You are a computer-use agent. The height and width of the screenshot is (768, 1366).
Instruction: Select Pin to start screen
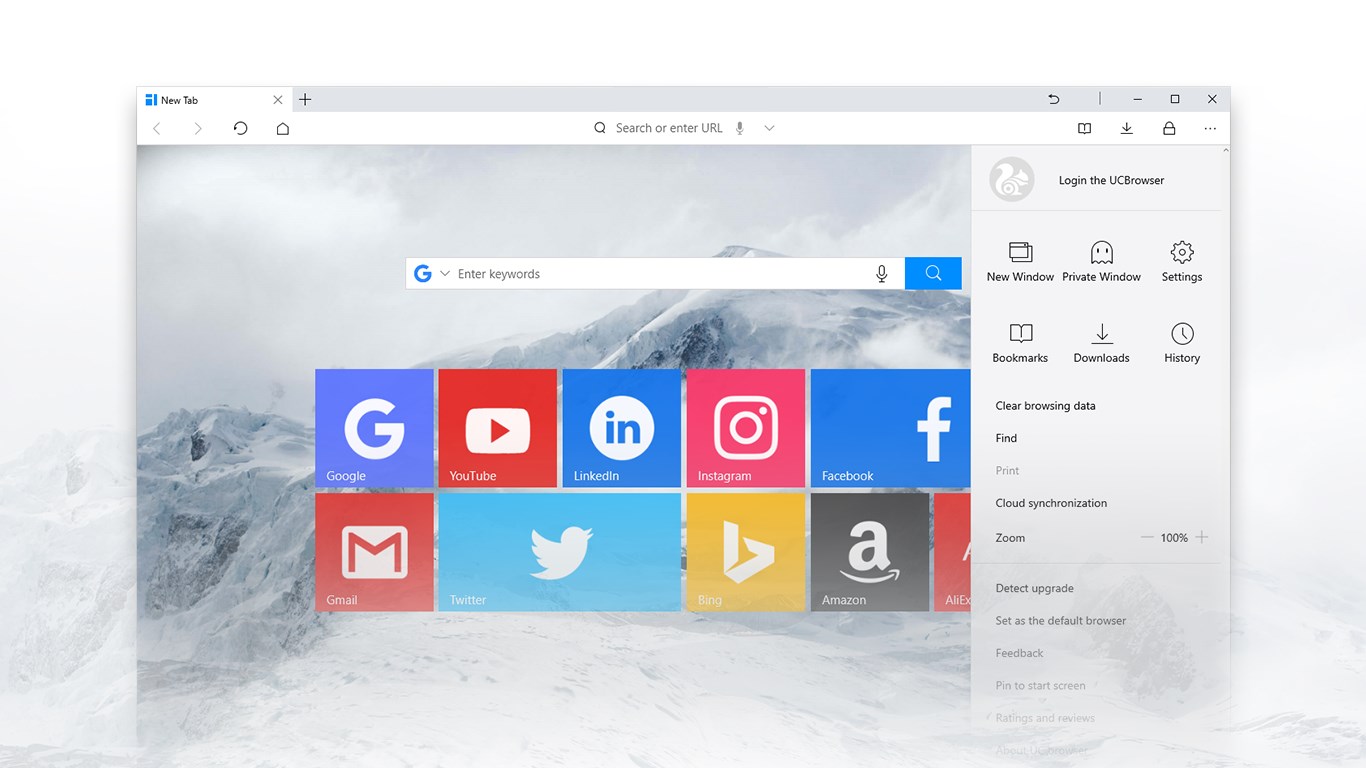point(1040,686)
